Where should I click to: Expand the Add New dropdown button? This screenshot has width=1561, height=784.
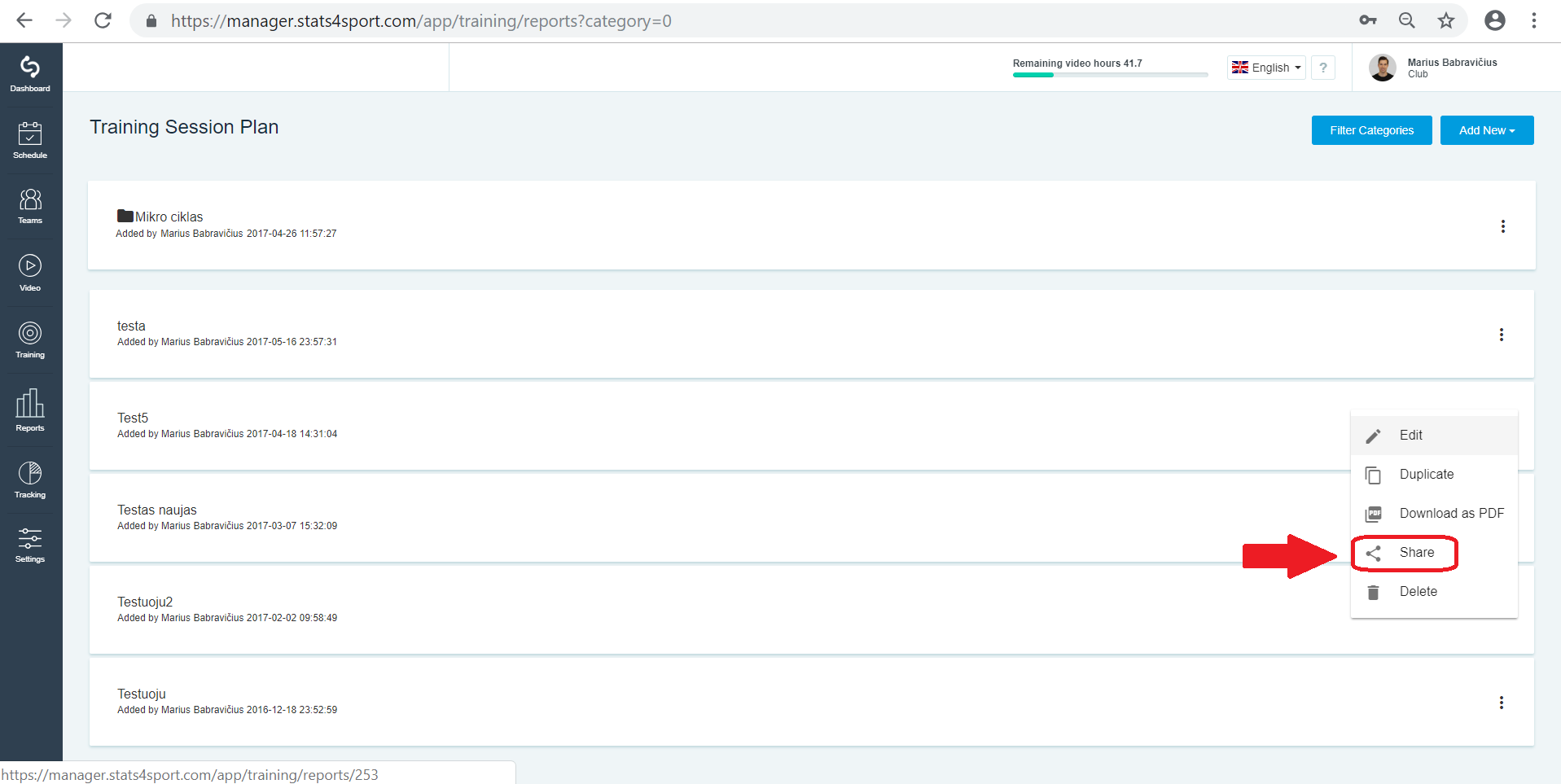click(x=1487, y=130)
